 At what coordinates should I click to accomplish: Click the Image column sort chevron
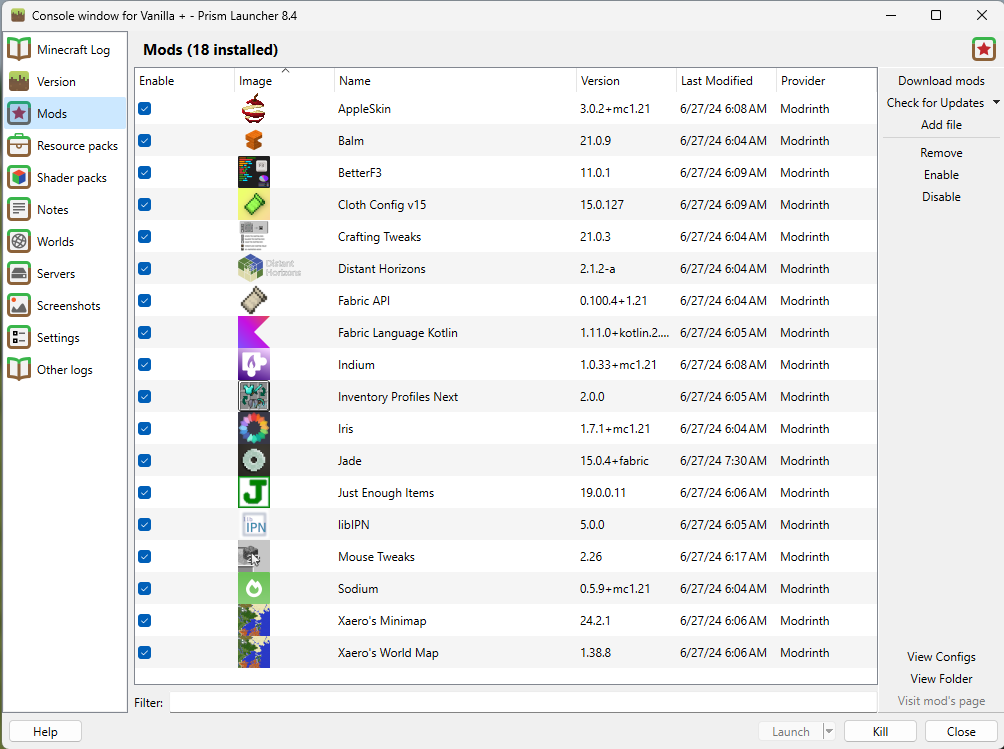[287, 72]
